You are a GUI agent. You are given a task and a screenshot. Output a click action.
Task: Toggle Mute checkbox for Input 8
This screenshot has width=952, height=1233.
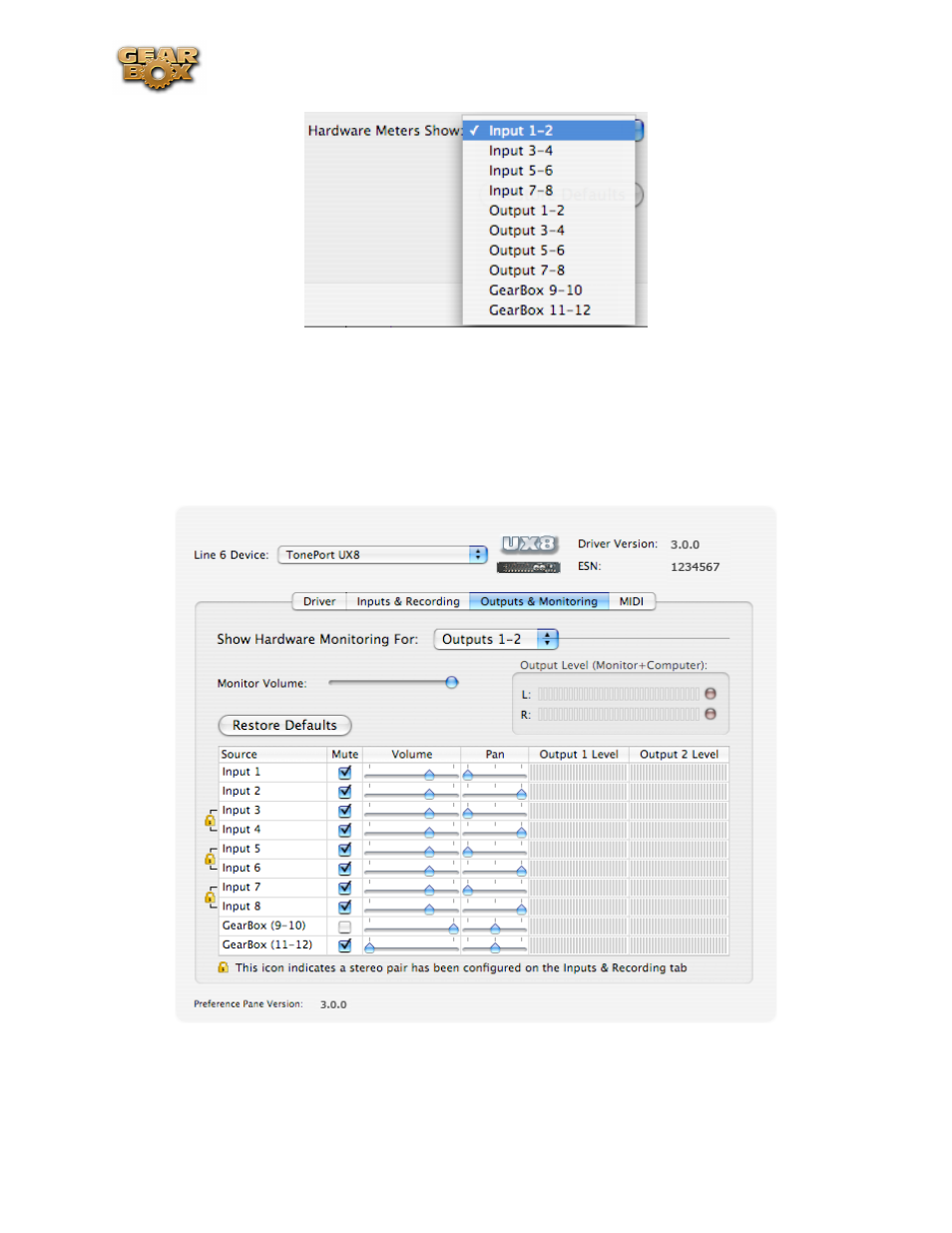[344, 907]
